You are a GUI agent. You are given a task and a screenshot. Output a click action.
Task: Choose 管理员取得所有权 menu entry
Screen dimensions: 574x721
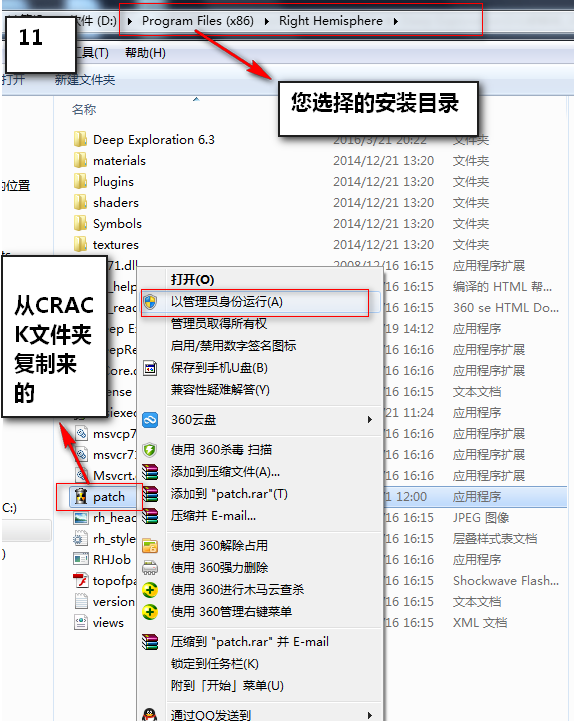[218, 324]
